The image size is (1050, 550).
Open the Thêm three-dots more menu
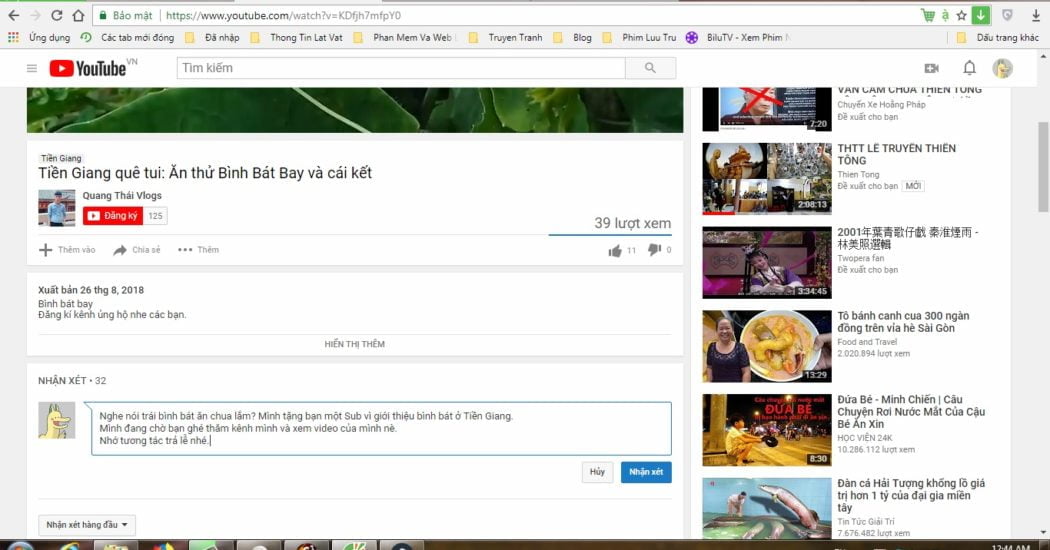point(198,250)
